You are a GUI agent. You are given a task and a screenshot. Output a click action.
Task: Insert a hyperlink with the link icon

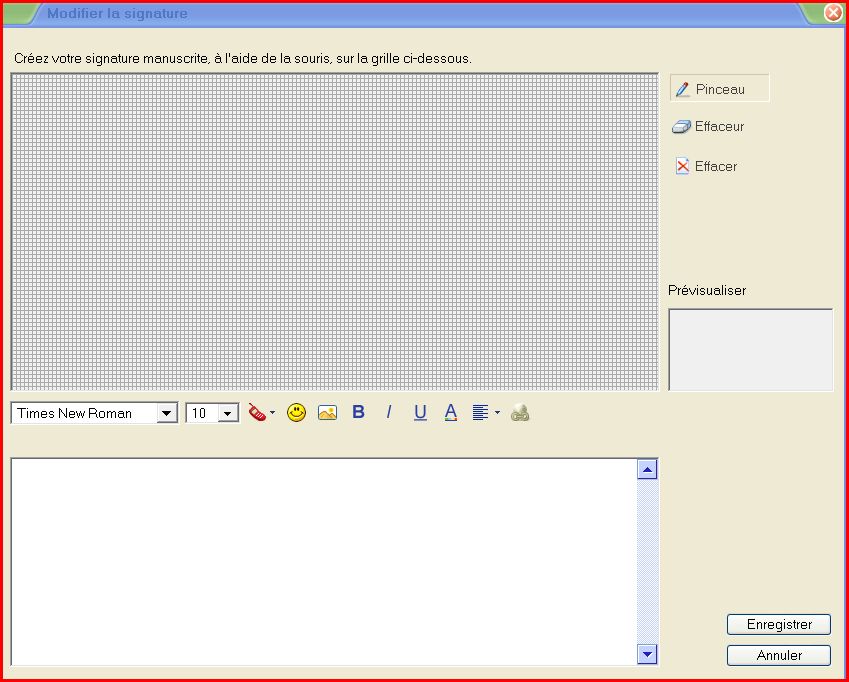pyautogui.click(x=519, y=413)
